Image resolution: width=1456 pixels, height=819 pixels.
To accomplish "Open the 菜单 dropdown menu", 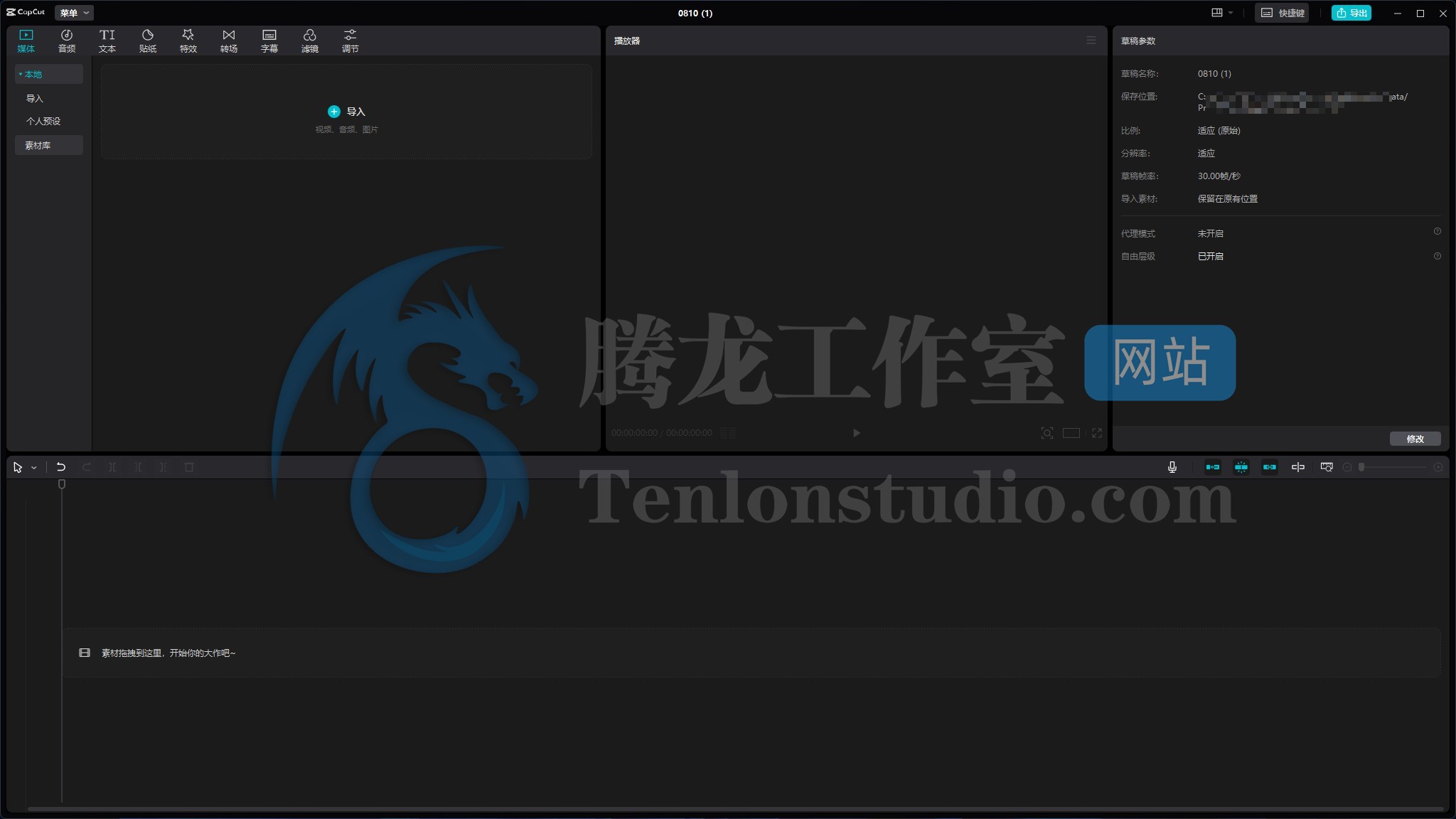I will pos(74,13).
